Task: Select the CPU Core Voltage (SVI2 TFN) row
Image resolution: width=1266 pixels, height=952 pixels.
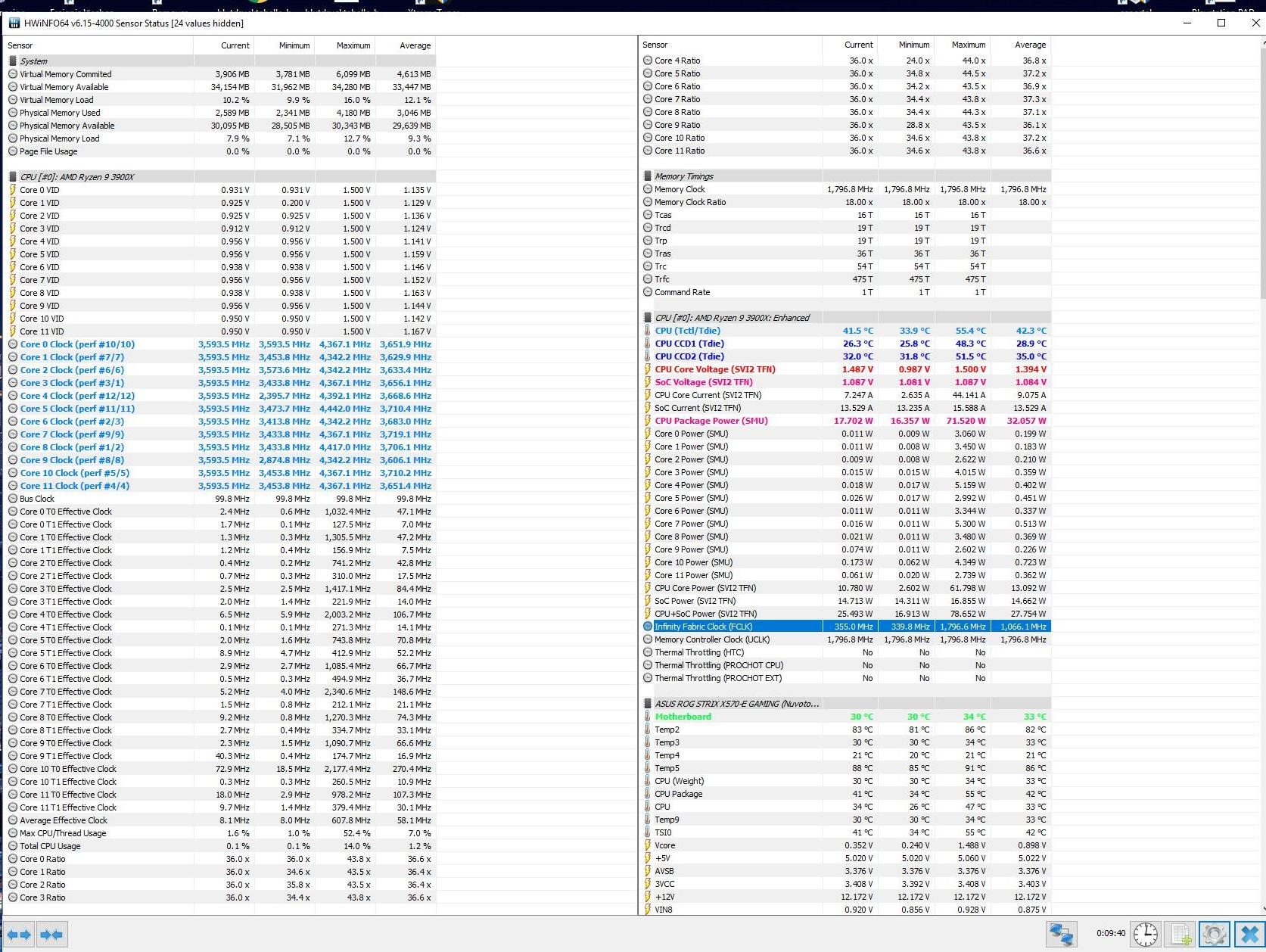Action: [845, 369]
